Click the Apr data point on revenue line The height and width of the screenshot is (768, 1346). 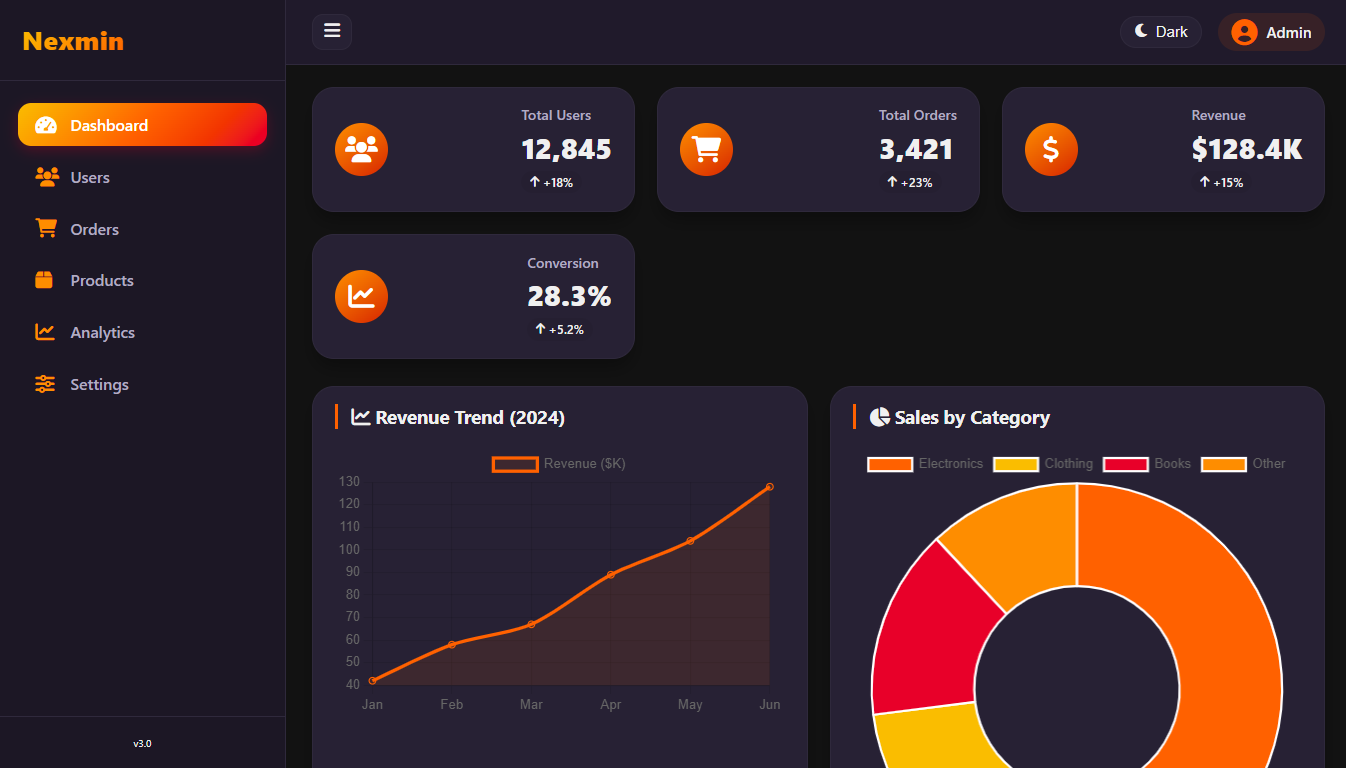611,574
